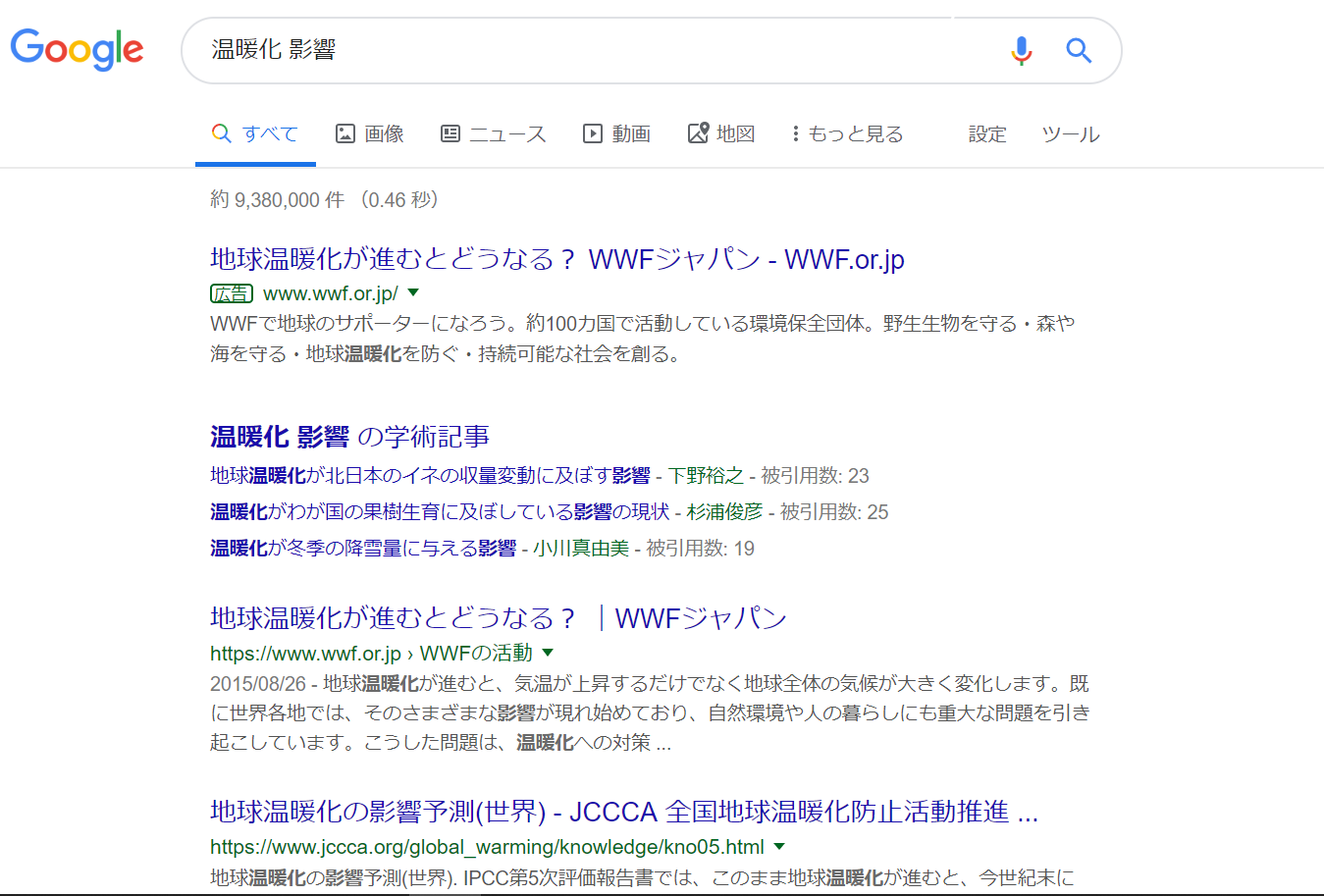Open the 温暖化 影響 の学術記事 link

(348, 436)
